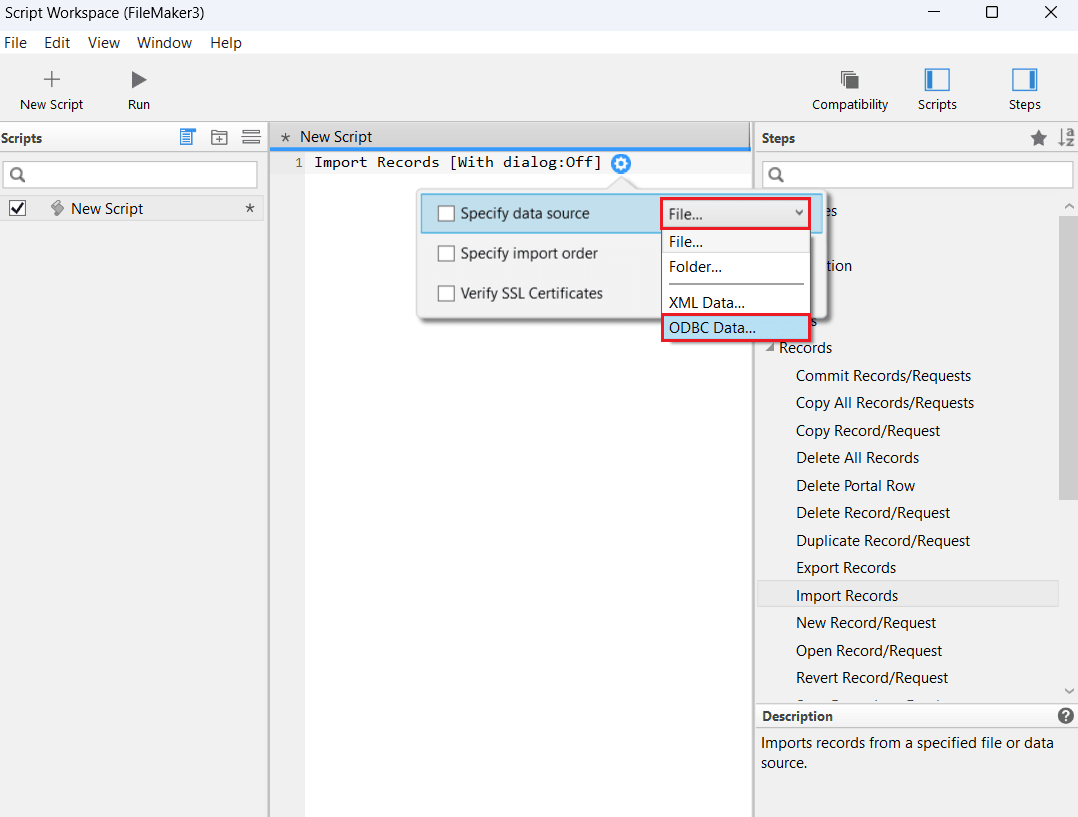Image resolution: width=1078 pixels, height=817 pixels.
Task: Open the Edit menu
Action: [x=57, y=43]
